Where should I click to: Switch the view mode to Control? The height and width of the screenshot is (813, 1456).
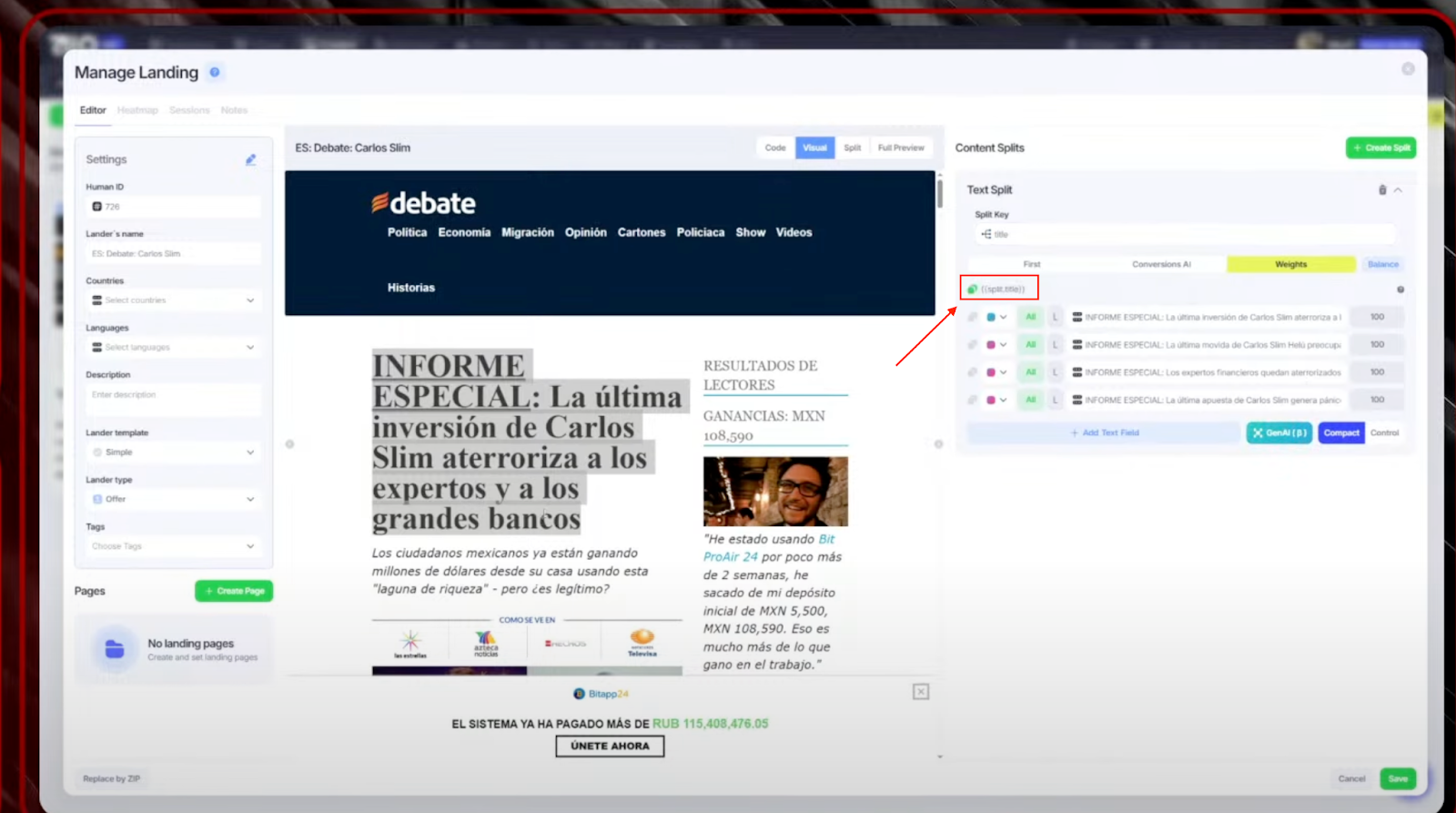point(1384,433)
